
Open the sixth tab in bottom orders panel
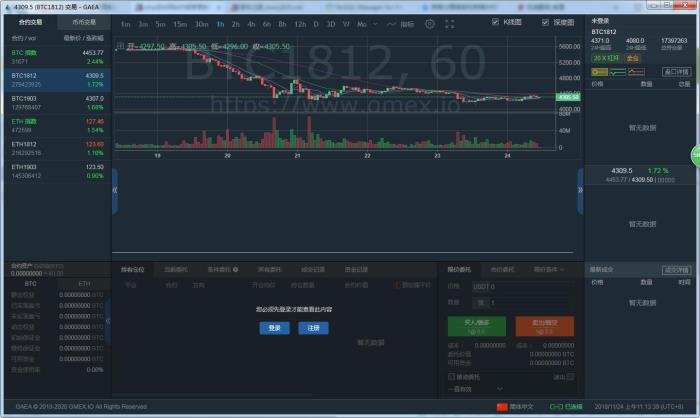click(x=356, y=269)
